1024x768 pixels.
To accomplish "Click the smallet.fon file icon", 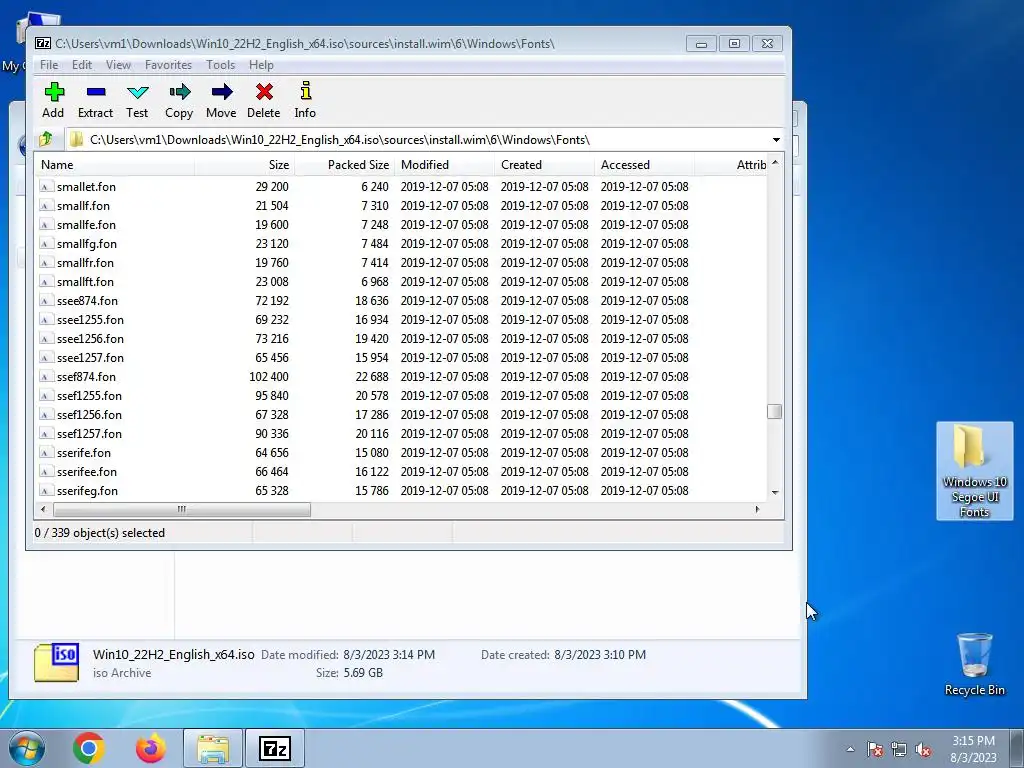I will click(45, 187).
